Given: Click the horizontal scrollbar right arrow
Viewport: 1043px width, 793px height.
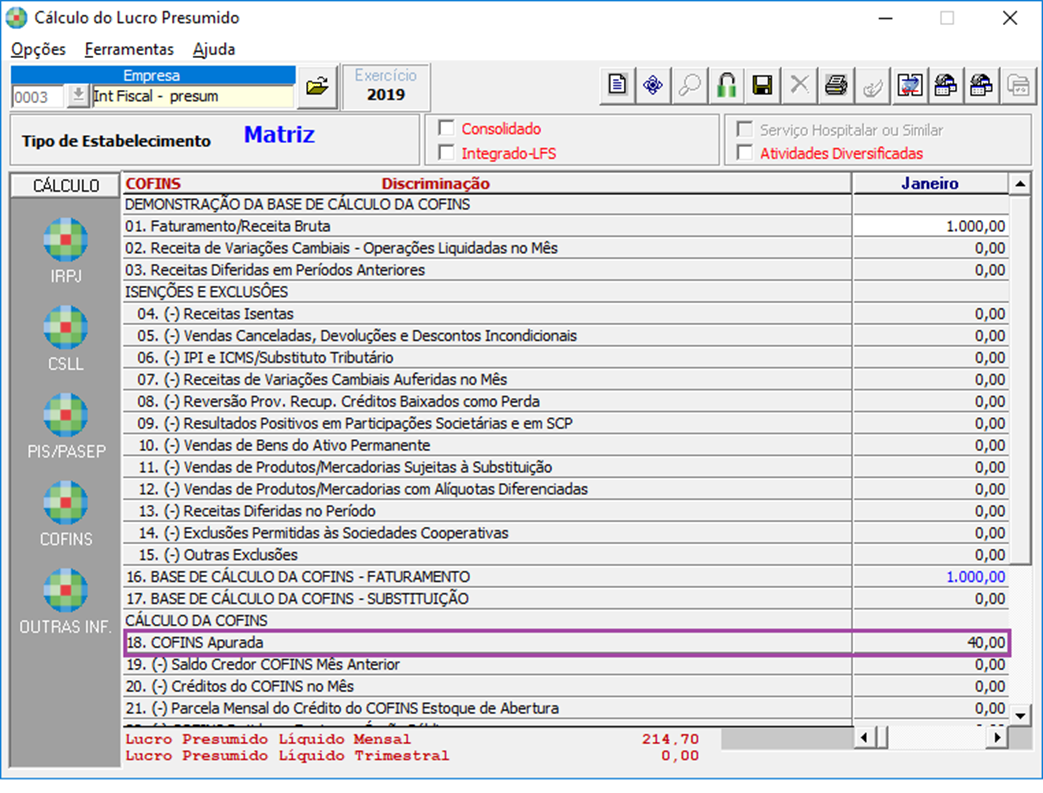Looking at the screenshot, I should pyautogui.click(x=997, y=737).
